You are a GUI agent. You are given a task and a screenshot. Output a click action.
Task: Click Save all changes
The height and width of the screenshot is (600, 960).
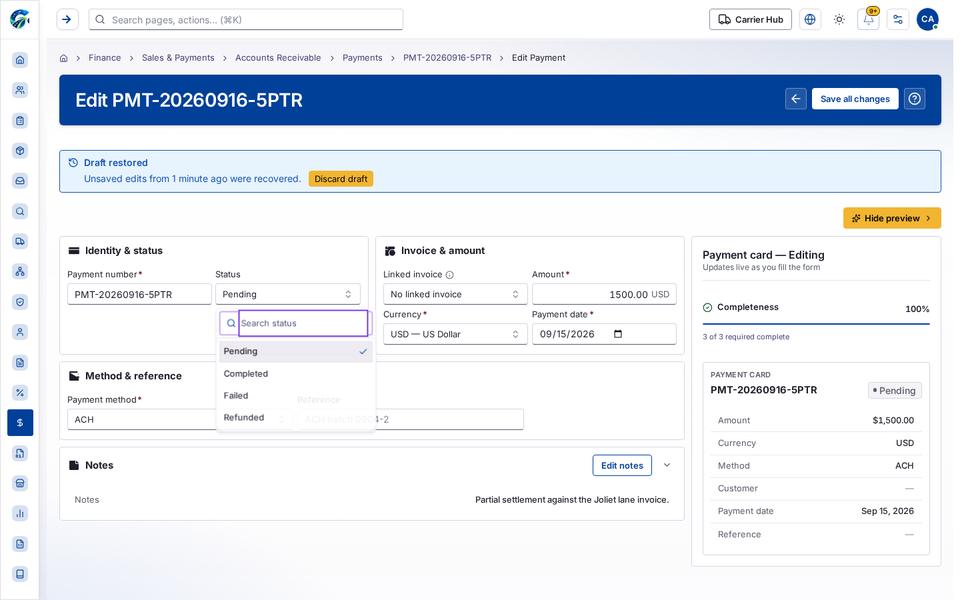(x=855, y=99)
